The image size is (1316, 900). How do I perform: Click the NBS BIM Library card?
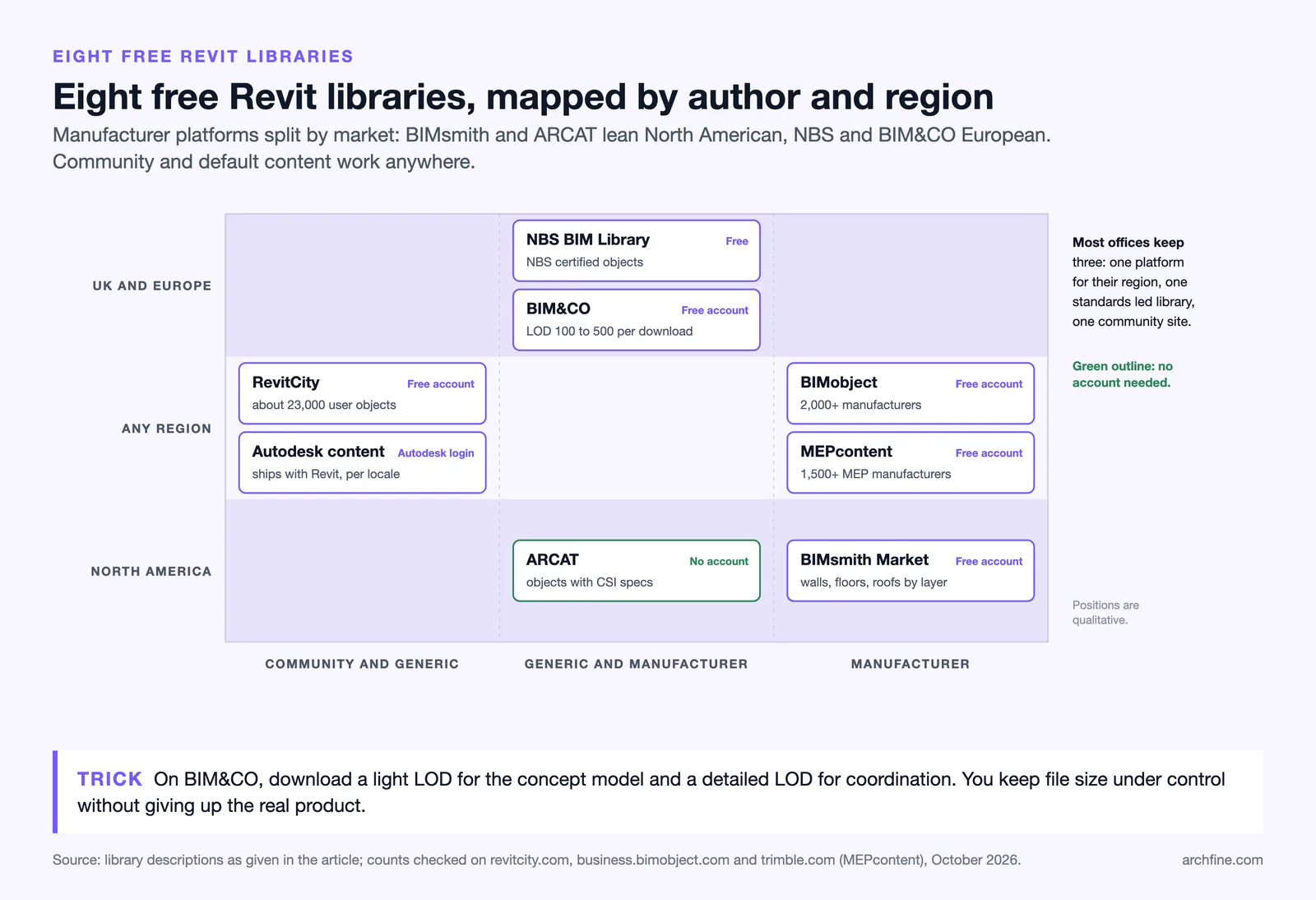(x=636, y=250)
